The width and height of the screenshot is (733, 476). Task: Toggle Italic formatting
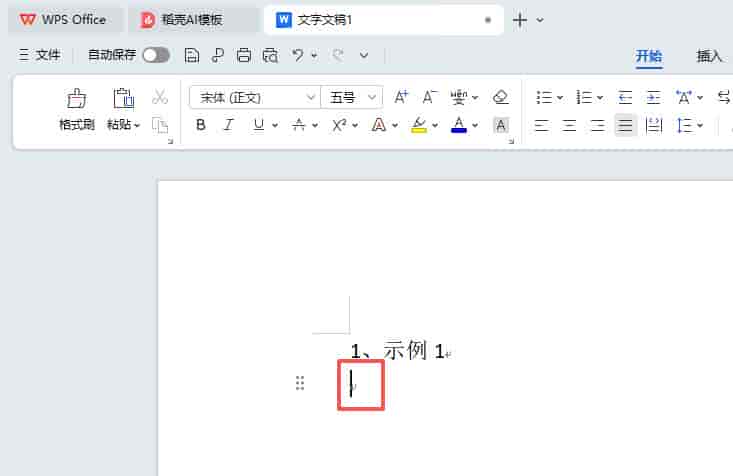click(229, 125)
